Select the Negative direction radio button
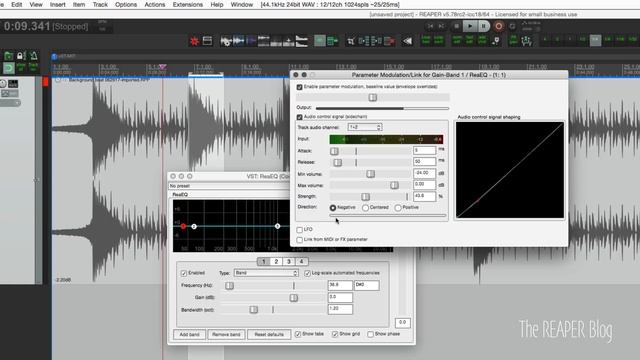 pyautogui.click(x=333, y=208)
